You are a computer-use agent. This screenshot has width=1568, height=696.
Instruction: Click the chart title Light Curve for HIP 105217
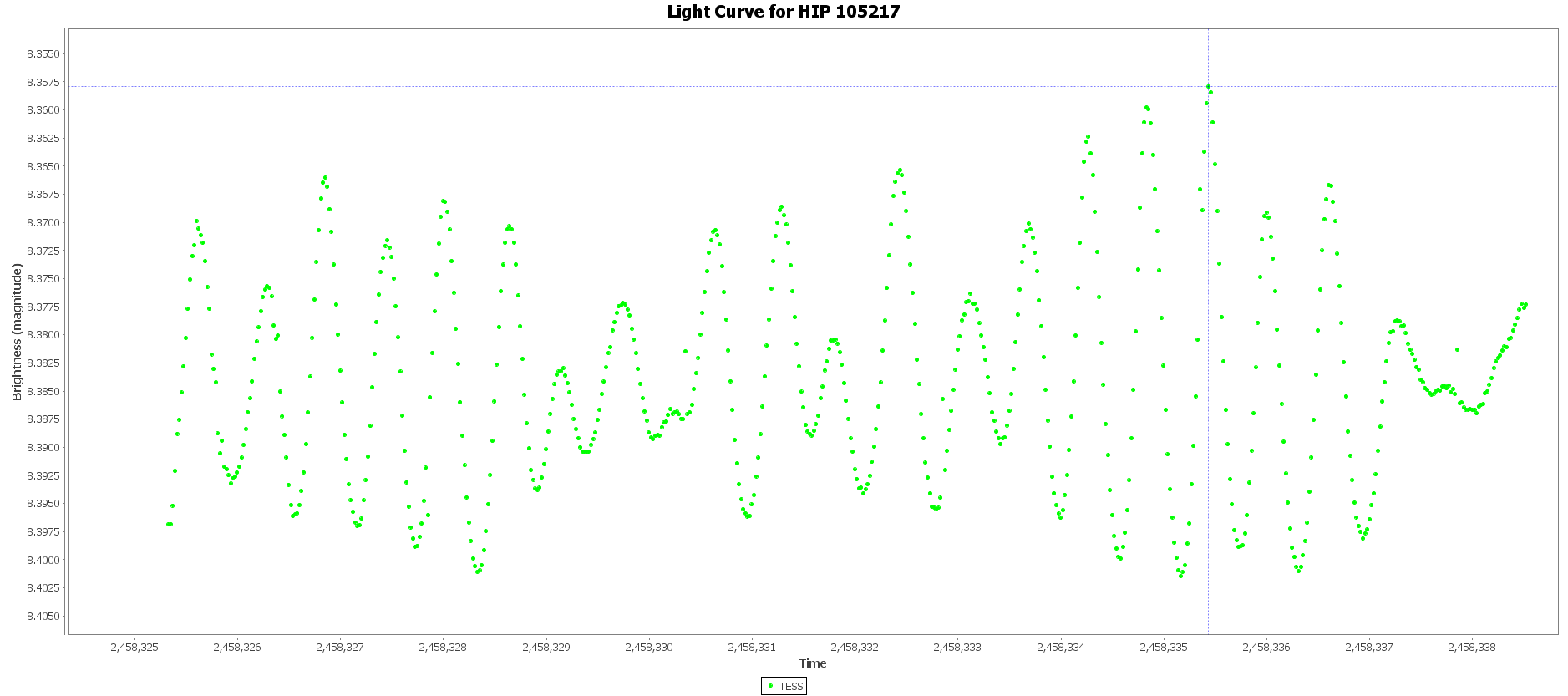784,12
